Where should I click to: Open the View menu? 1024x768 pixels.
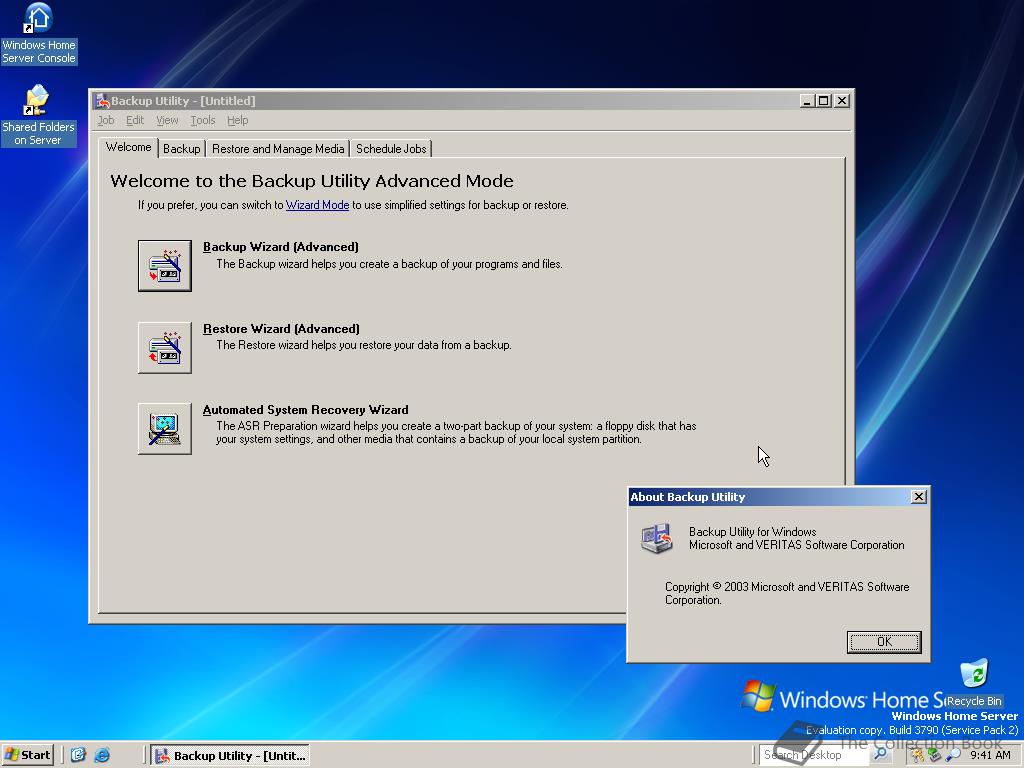click(167, 120)
